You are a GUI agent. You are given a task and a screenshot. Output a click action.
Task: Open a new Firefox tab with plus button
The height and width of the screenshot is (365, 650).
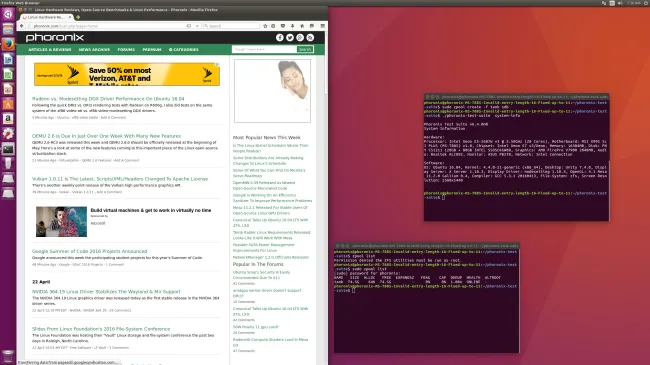pos(78,17)
